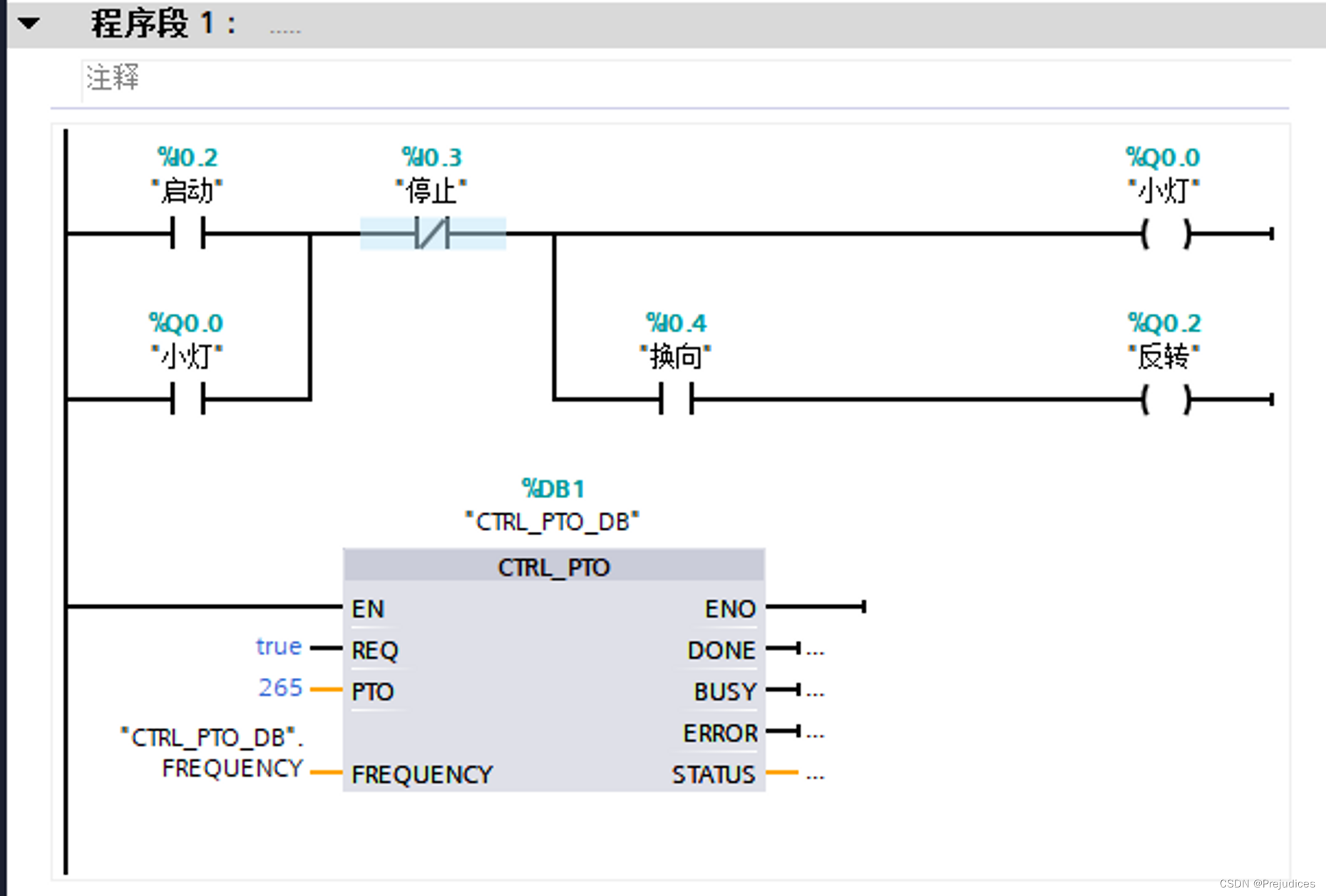Select the normally open contact %I0.2 启动
1326x896 pixels.
188,233
